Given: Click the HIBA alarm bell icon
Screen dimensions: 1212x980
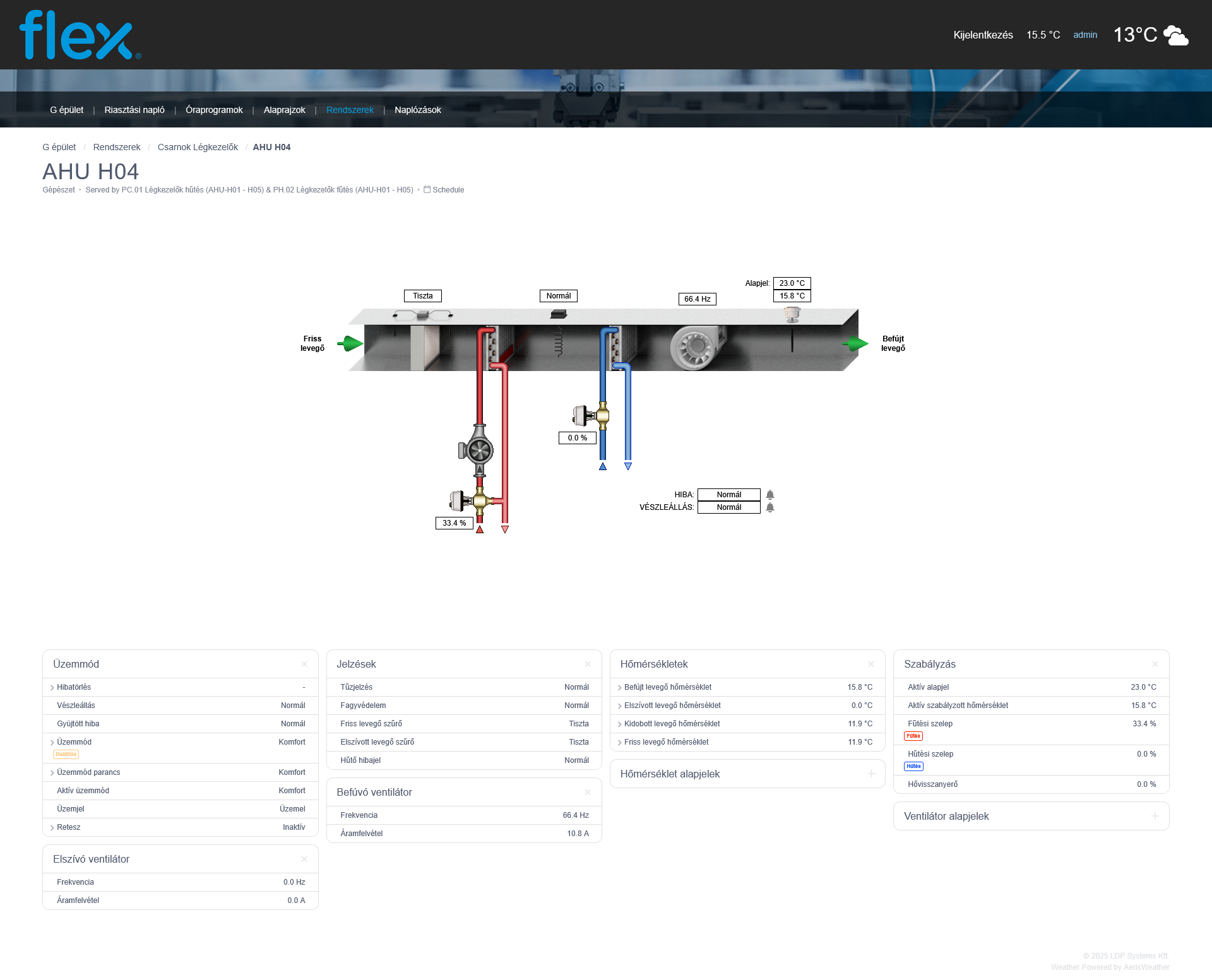Looking at the screenshot, I should (x=770, y=495).
